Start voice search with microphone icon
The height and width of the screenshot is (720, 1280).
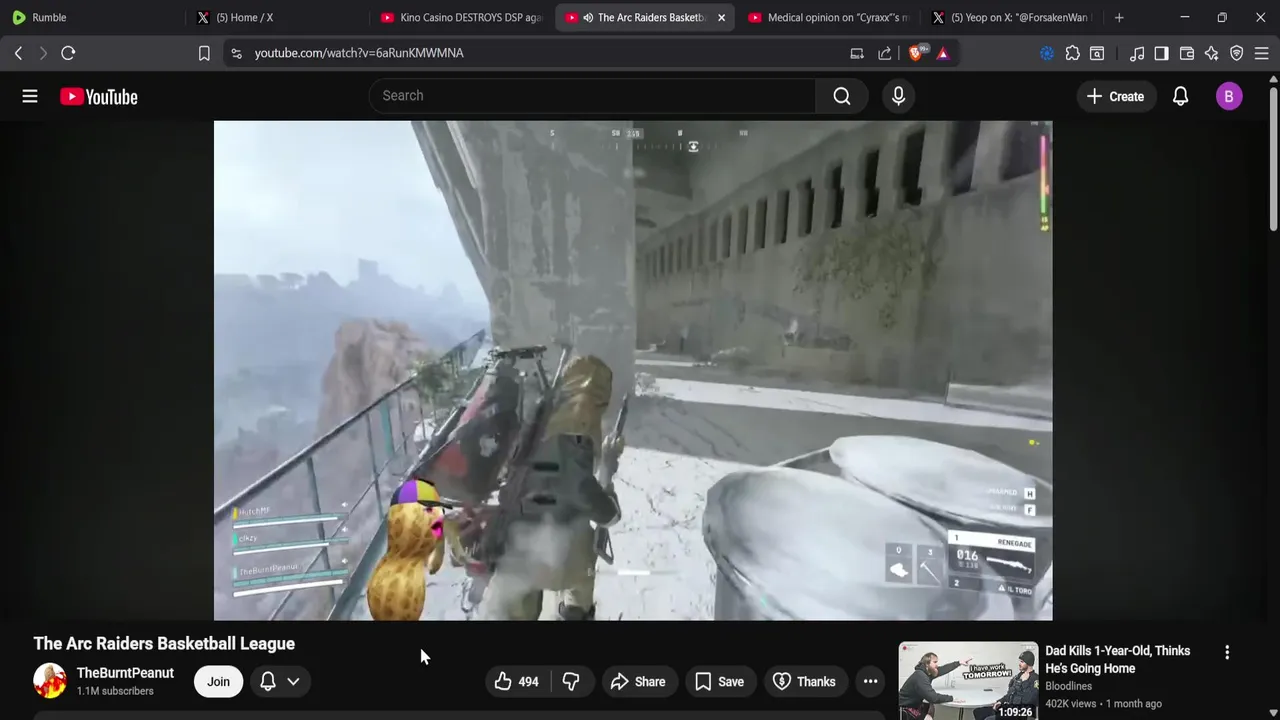(898, 96)
